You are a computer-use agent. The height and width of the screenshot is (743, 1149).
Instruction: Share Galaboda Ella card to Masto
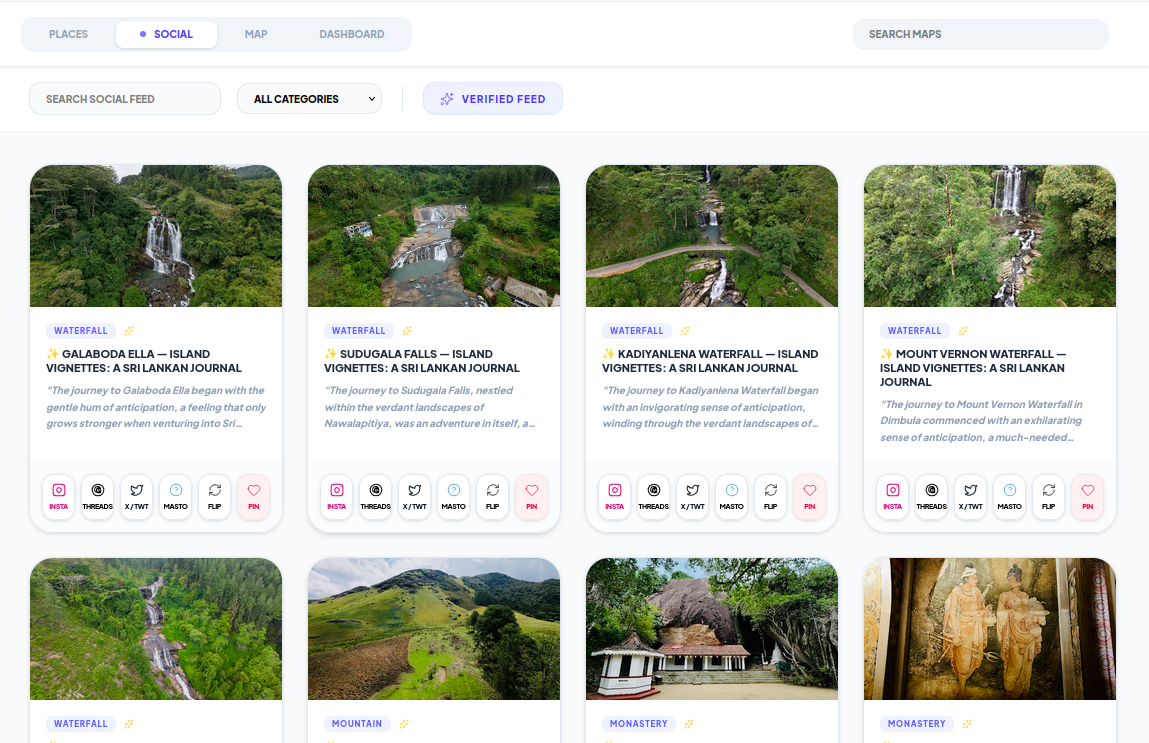176,497
